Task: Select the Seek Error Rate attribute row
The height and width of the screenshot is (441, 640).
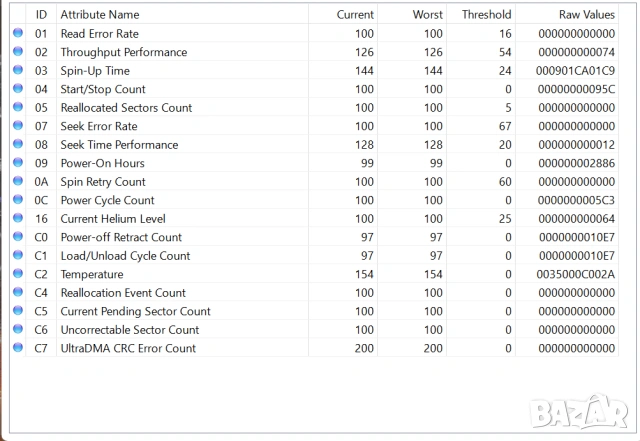Action: tap(99, 126)
